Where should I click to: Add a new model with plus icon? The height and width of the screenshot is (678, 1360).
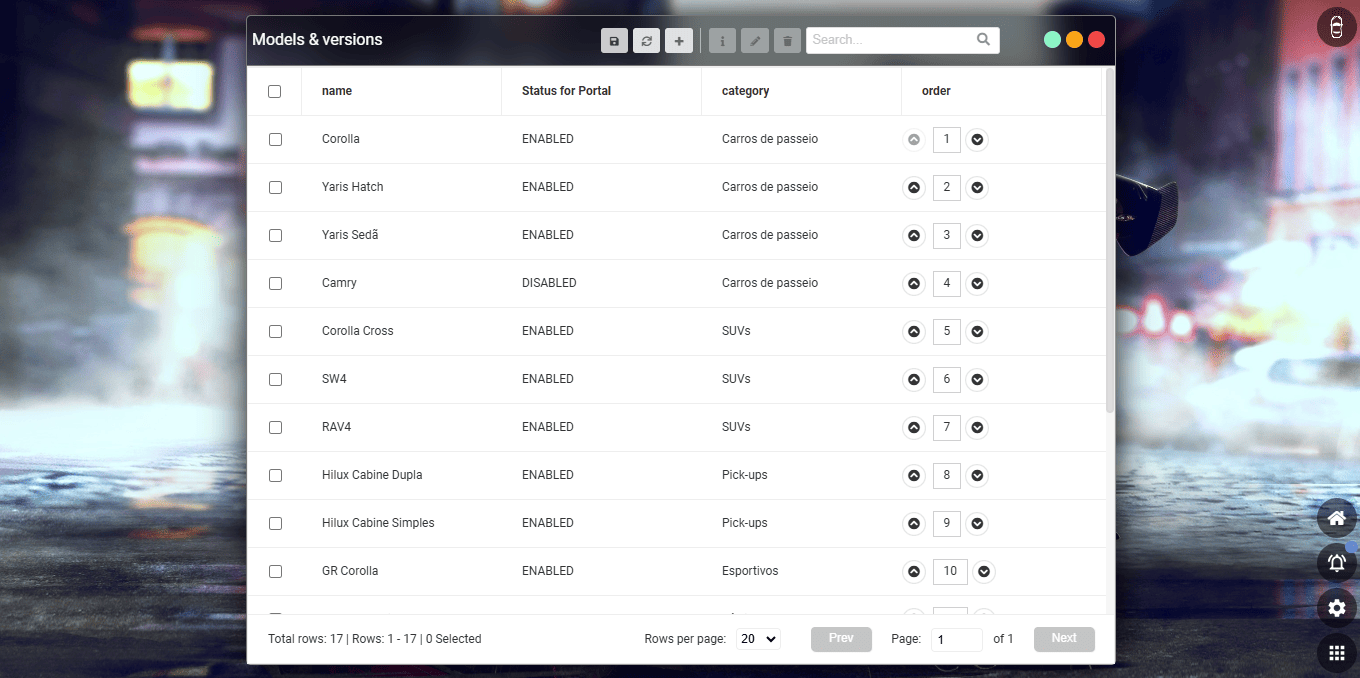click(x=678, y=40)
